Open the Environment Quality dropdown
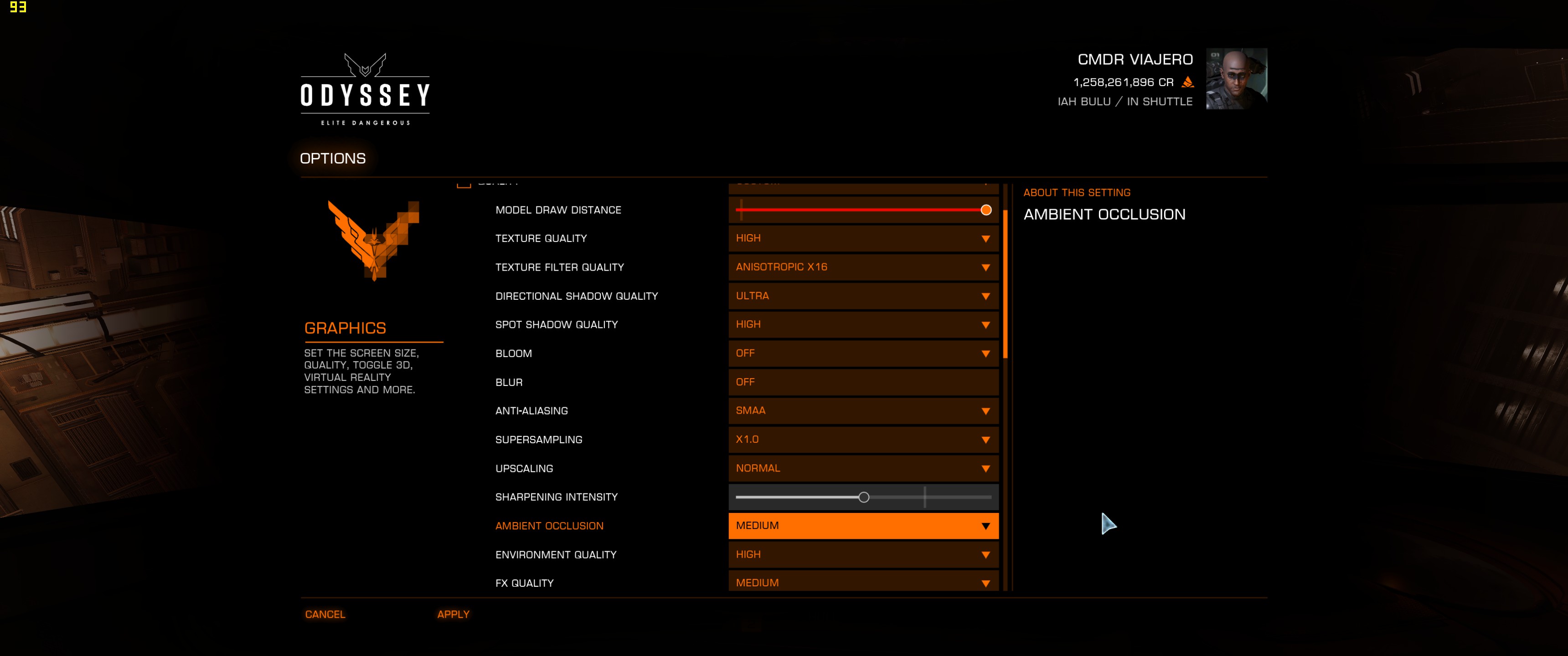 coord(863,554)
